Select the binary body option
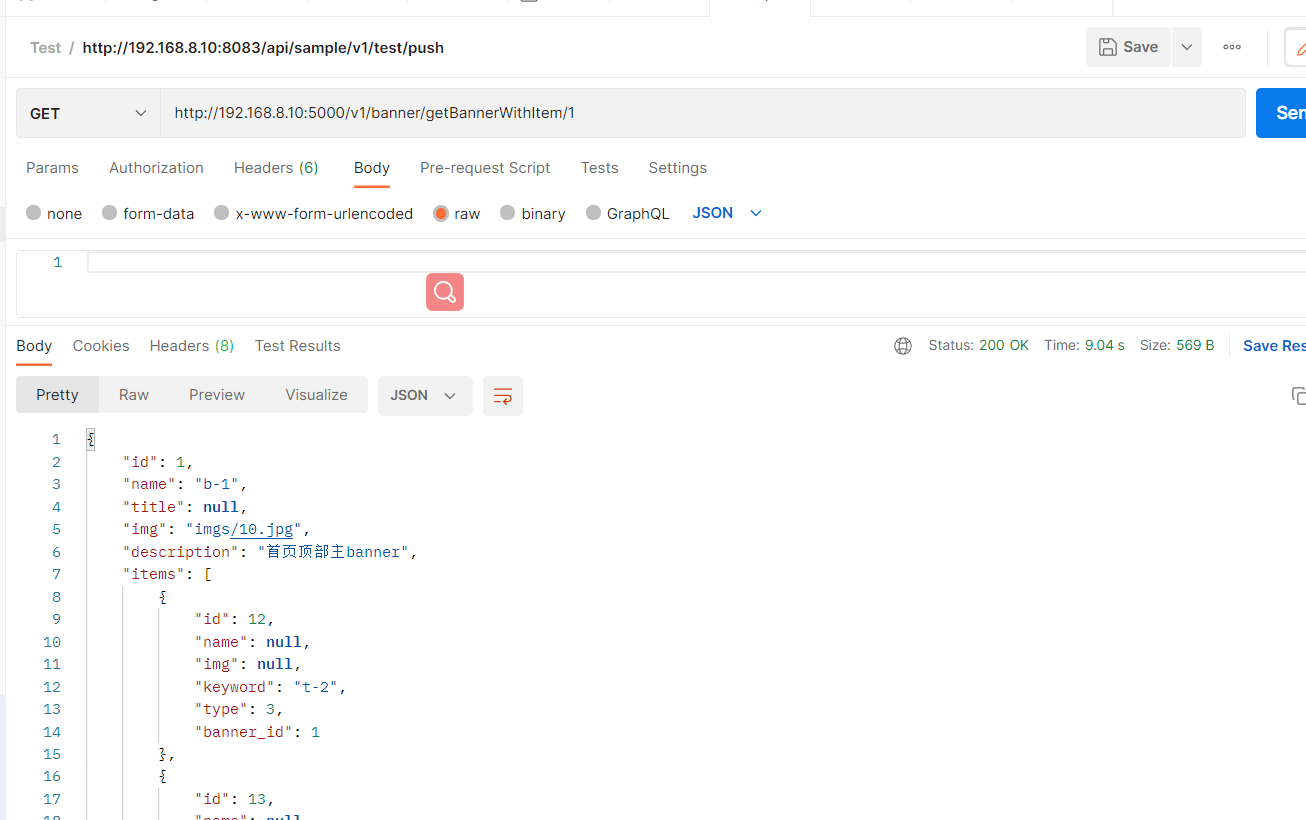Screen dimensions: 1306x820 pyautogui.click(x=532, y=213)
